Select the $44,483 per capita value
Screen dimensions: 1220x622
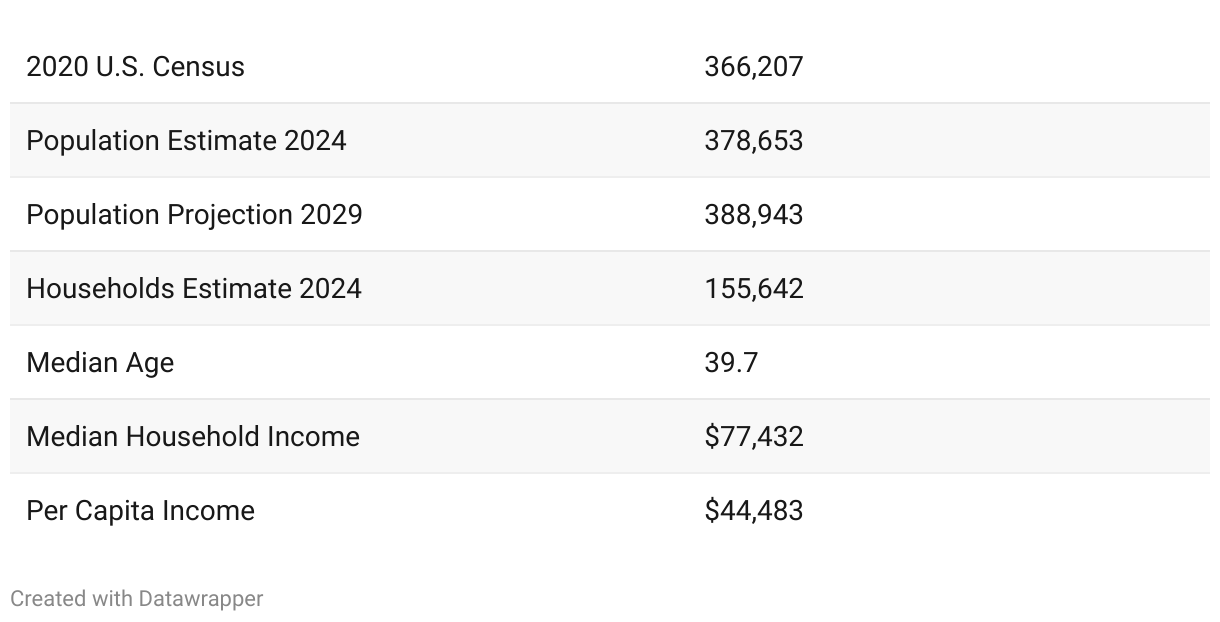753,511
